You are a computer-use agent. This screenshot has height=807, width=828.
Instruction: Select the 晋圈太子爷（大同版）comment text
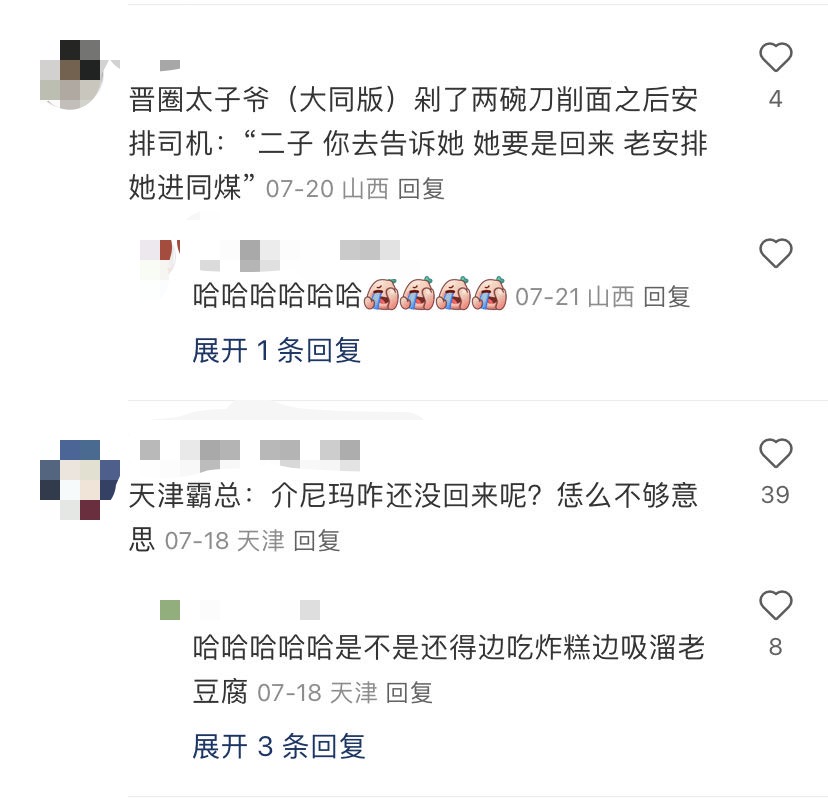point(418,143)
